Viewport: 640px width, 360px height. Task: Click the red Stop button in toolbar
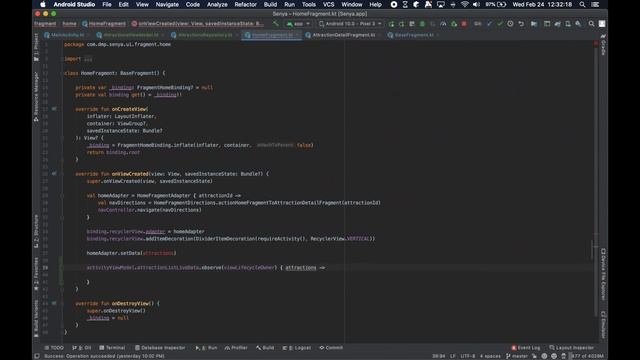click(464, 24)
